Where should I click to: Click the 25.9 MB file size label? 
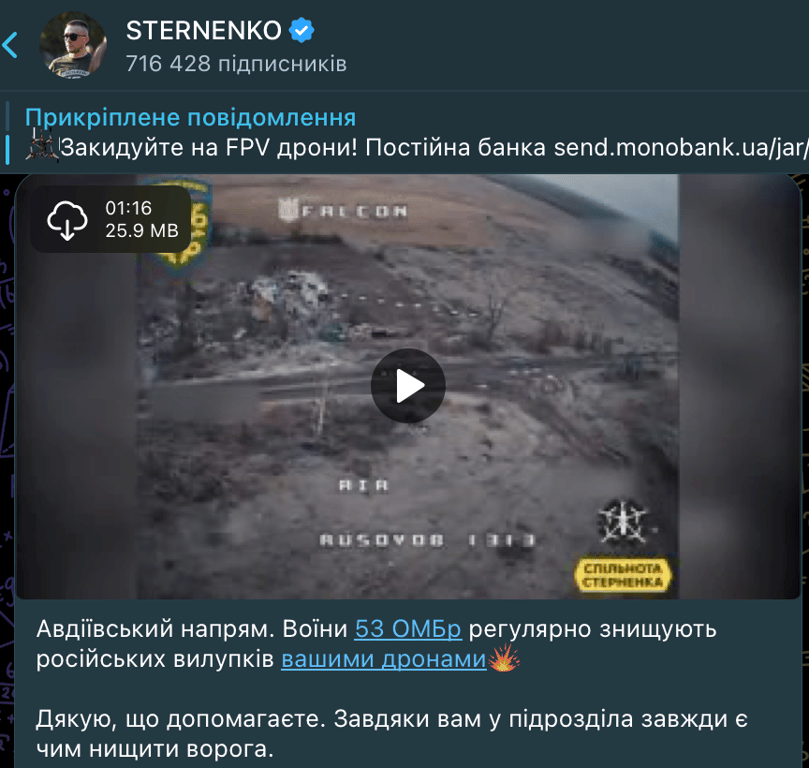pyautogui.click(x=142, y=231)
